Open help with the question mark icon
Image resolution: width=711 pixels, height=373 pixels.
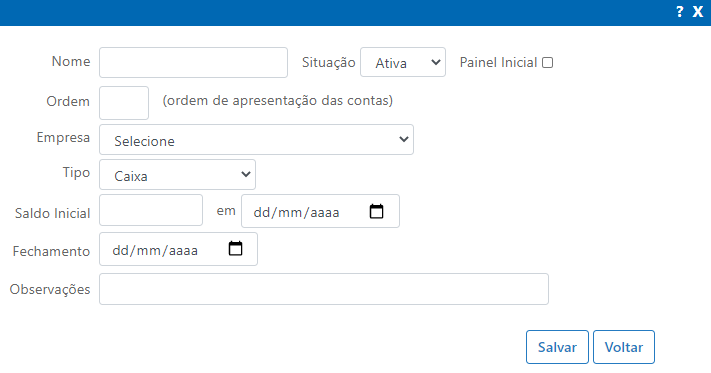point(679,11)
